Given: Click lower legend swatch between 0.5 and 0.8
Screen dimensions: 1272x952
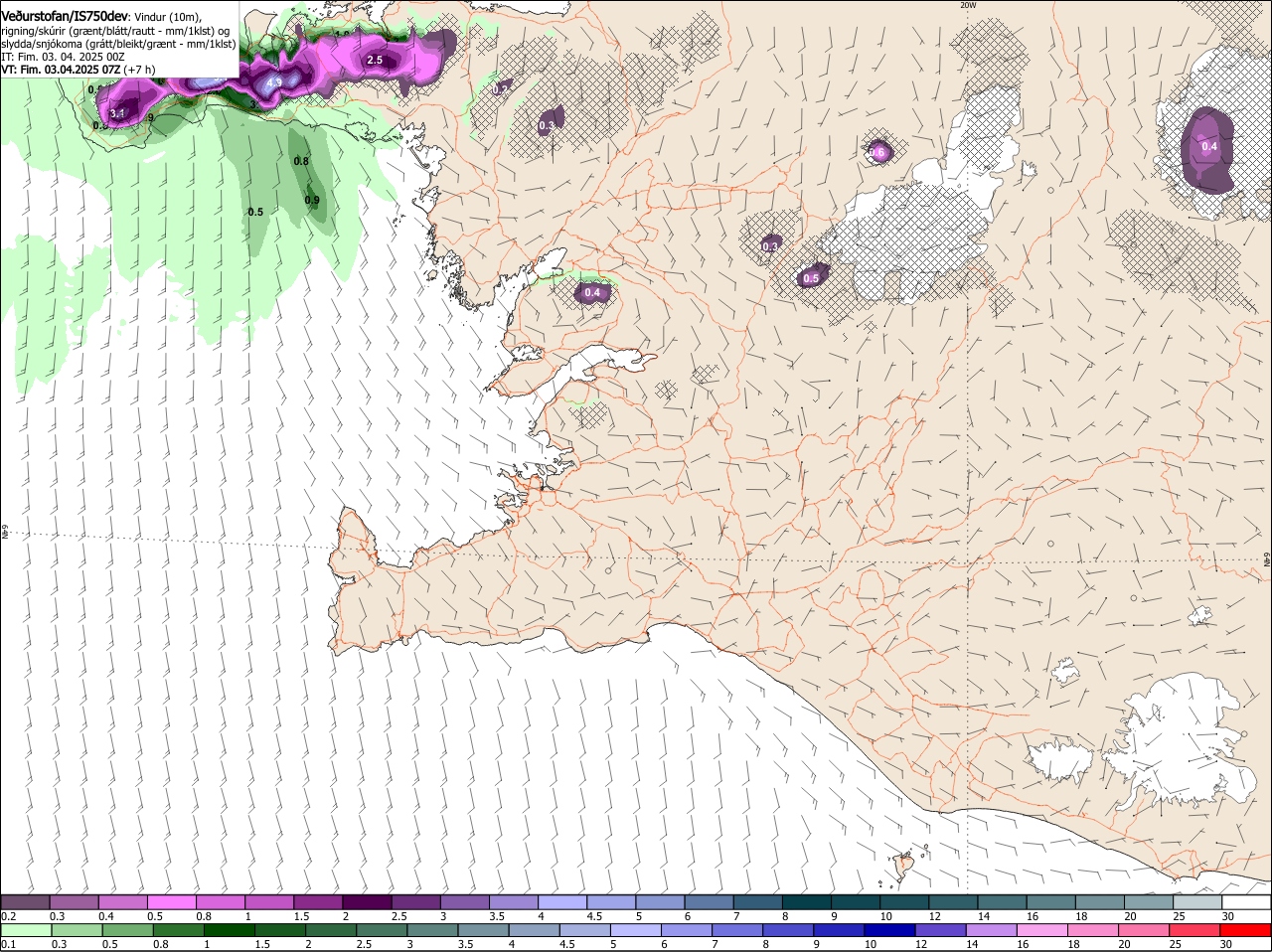Looking at the screenshot, I should (x=127, y=930).
